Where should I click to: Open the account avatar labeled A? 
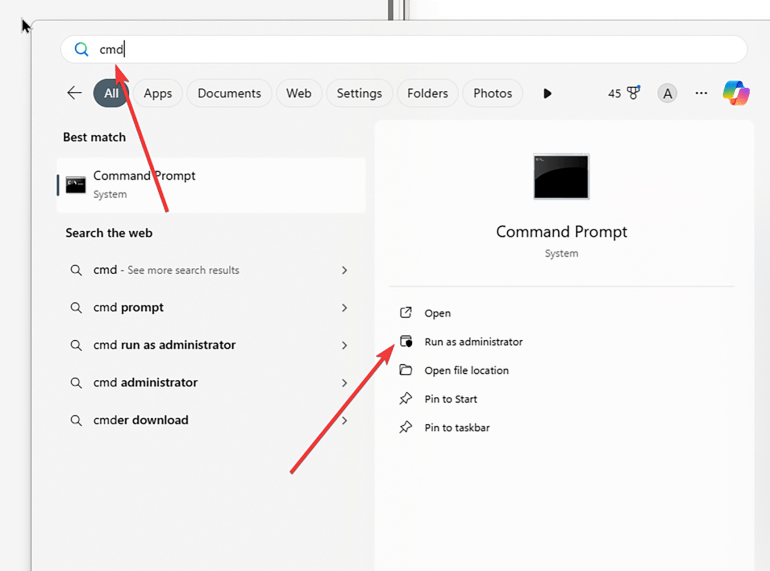coord(667,93)
